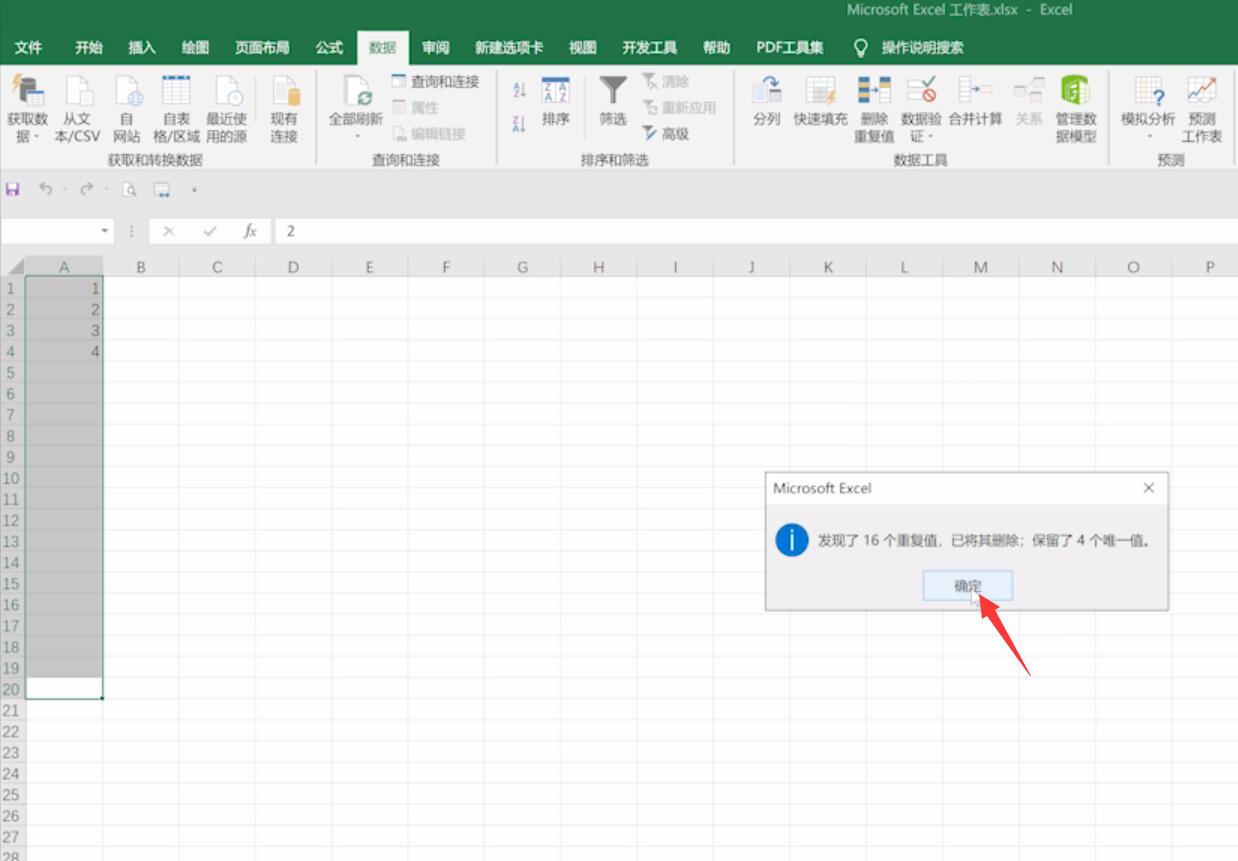1238x861 pixels.
Task: Undo last action in quick access toolbar
Action: 45,189
